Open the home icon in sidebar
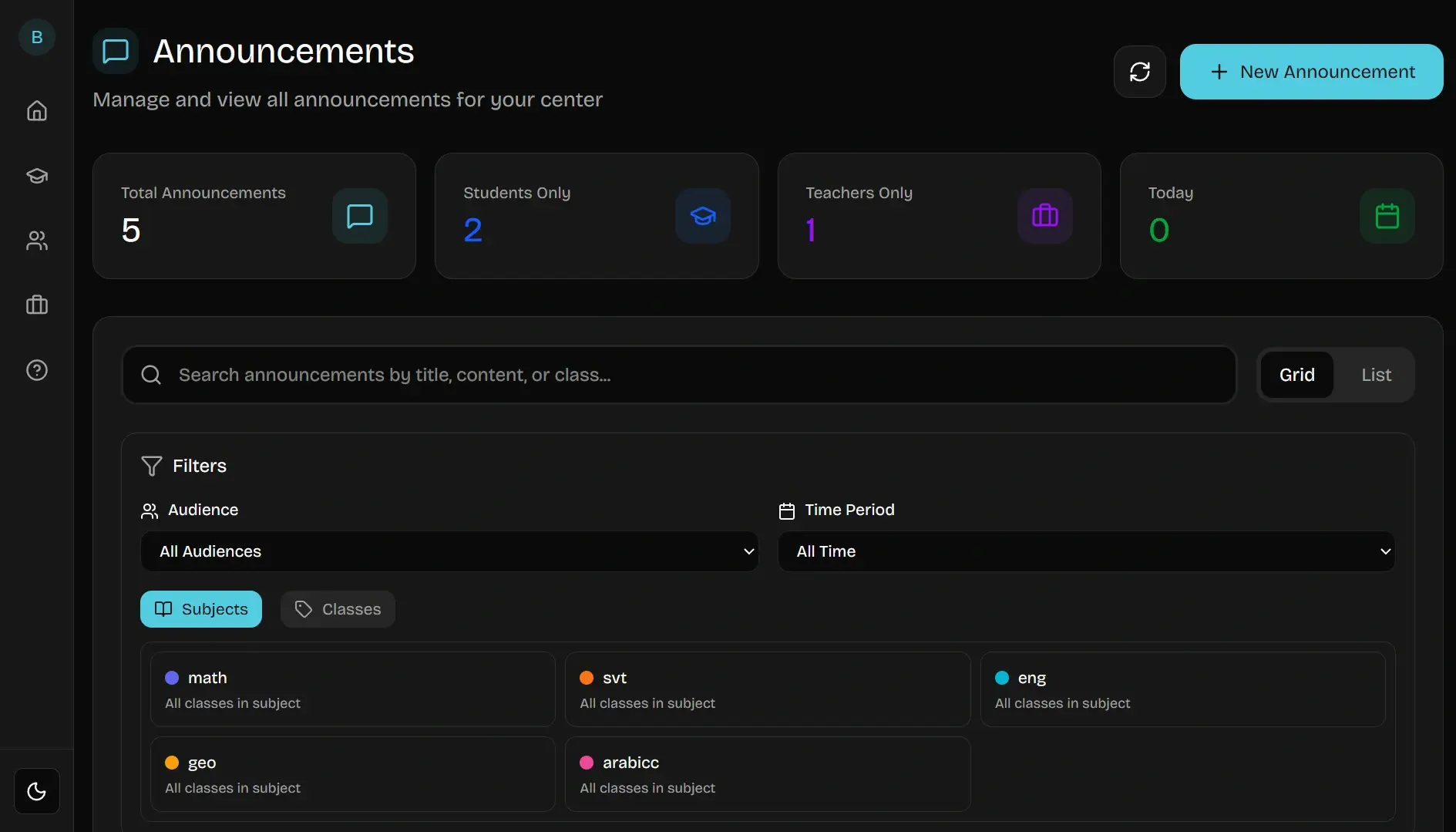The width and height of the screenshot is (1456, 832). tap(37, 111)
